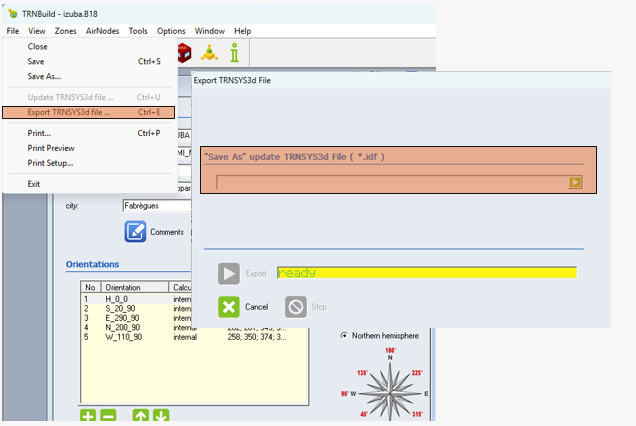The height and width of the screenshot is (426, 636).
Task: Click the green minus remove orientation icon
Action: (x=108, y=417)
